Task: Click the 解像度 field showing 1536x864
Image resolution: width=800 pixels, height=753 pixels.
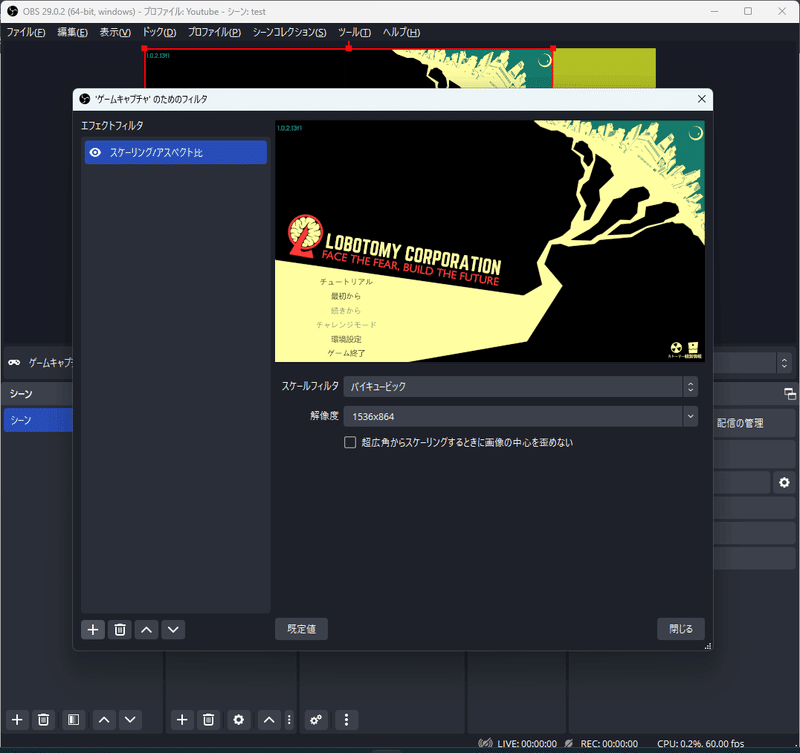Action: pyautogui.click(x=513, y=416)
